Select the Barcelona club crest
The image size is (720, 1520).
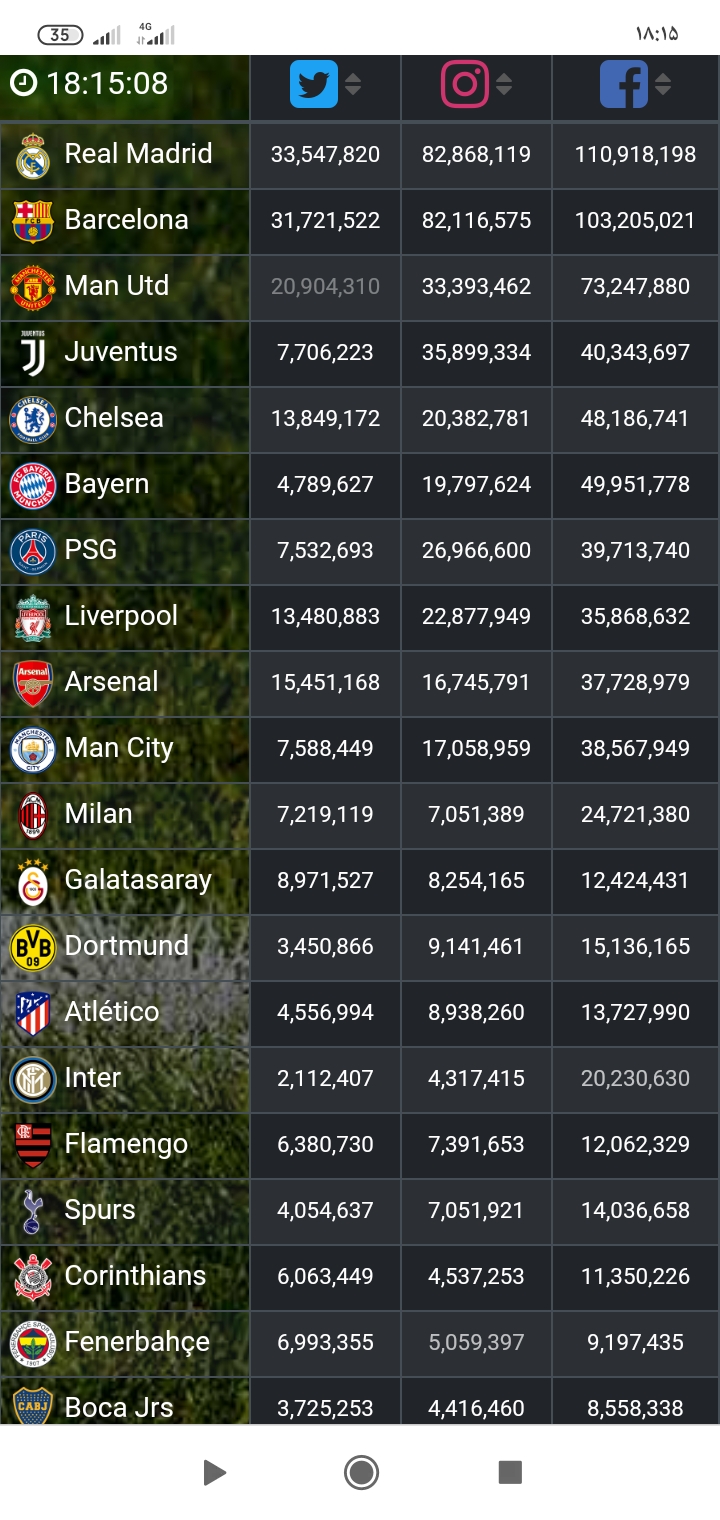[x=33, y=221]
